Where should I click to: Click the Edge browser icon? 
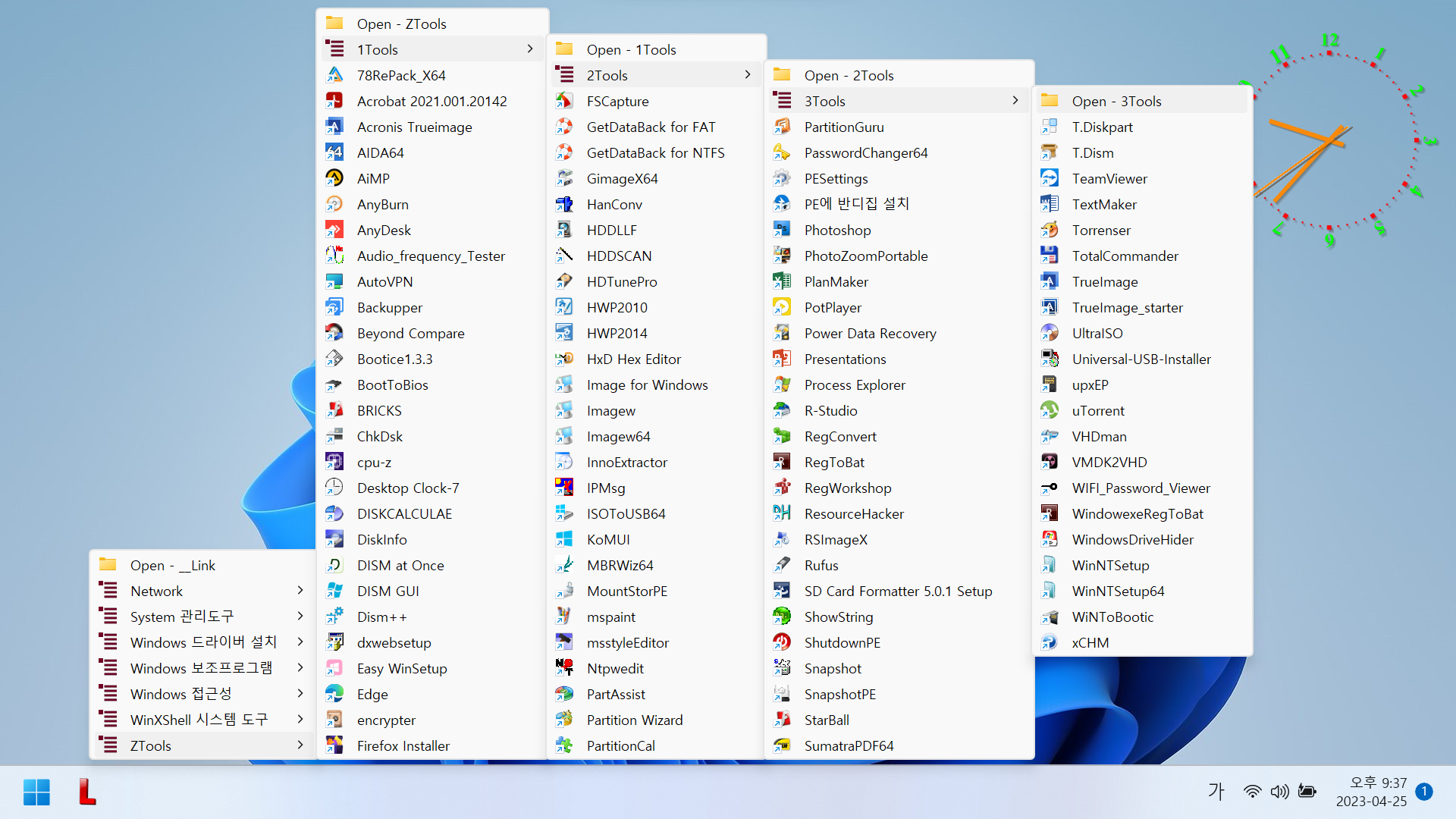pyautogui.click(x=334, y=694)
